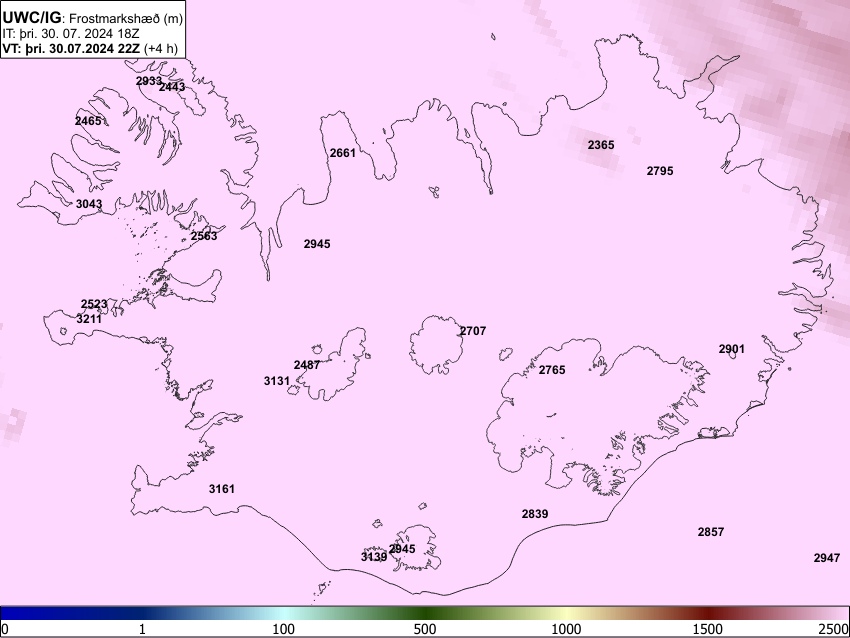The image size is (850, 638).
Task: Click the map value 2443
Action: point(172,87)
